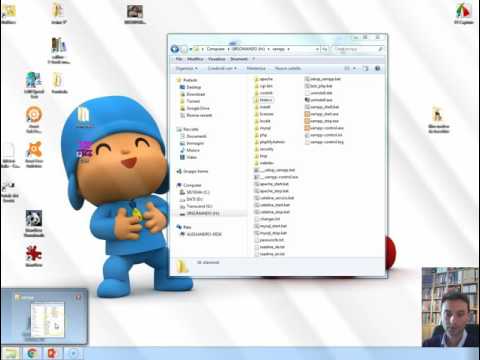This screenshot has height=360, width=480.
Task: Select xampp_shell.bat file
Action: 322,107
